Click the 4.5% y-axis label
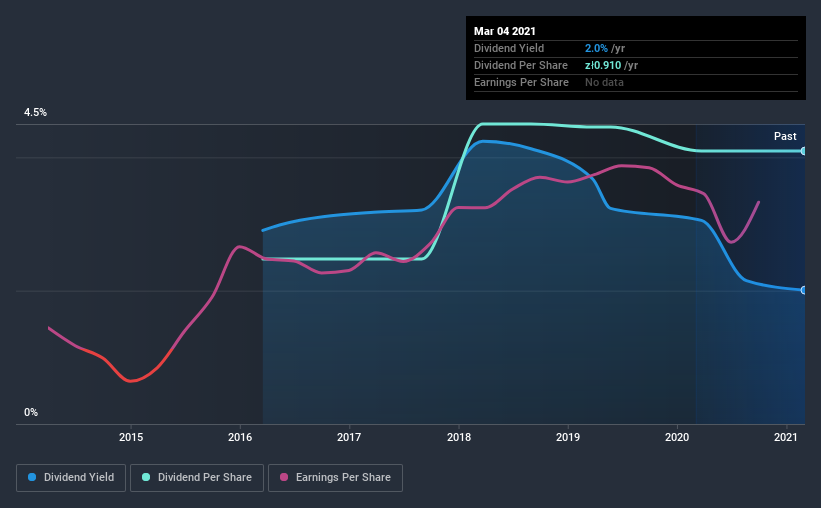The width and height of the screenshot is (821, 508). [x=35, y=113]
